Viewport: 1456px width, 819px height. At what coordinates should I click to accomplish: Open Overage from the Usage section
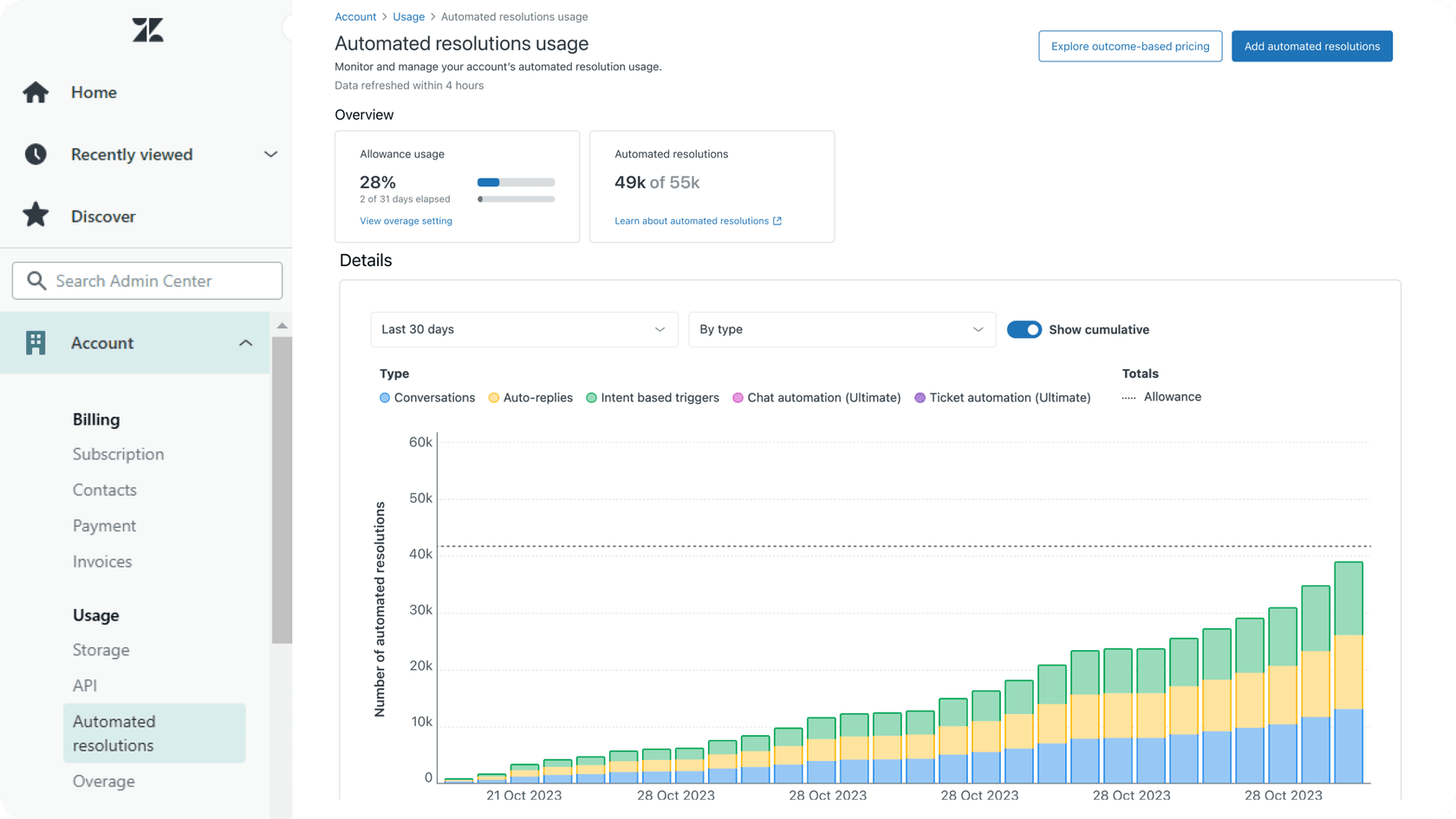click(103, 780)
